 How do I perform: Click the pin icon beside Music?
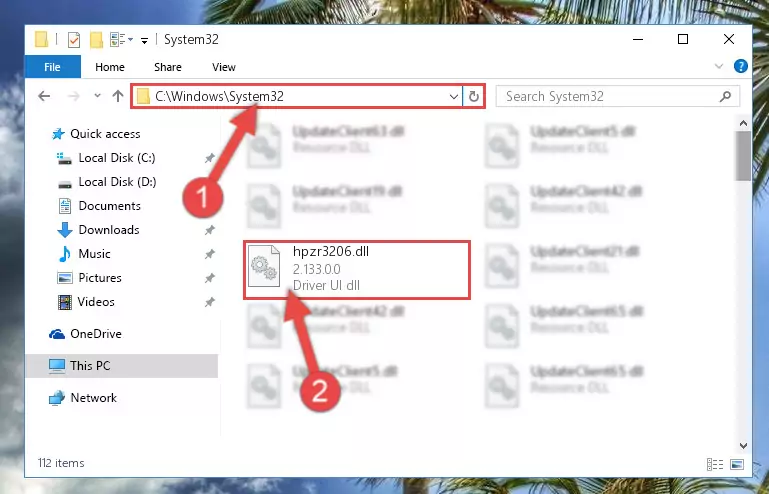[x=209, y=254]
